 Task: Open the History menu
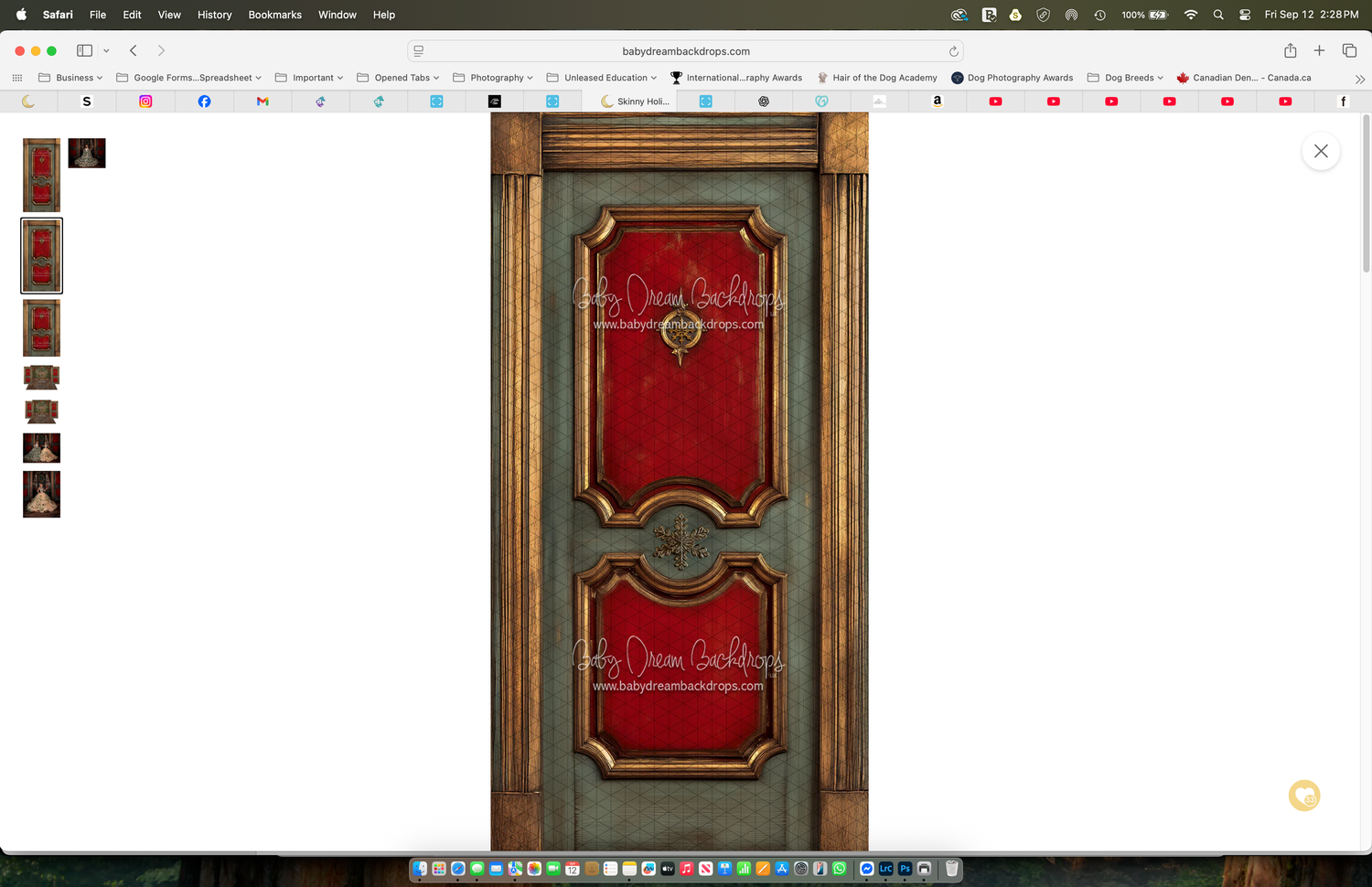coord(215,15)
